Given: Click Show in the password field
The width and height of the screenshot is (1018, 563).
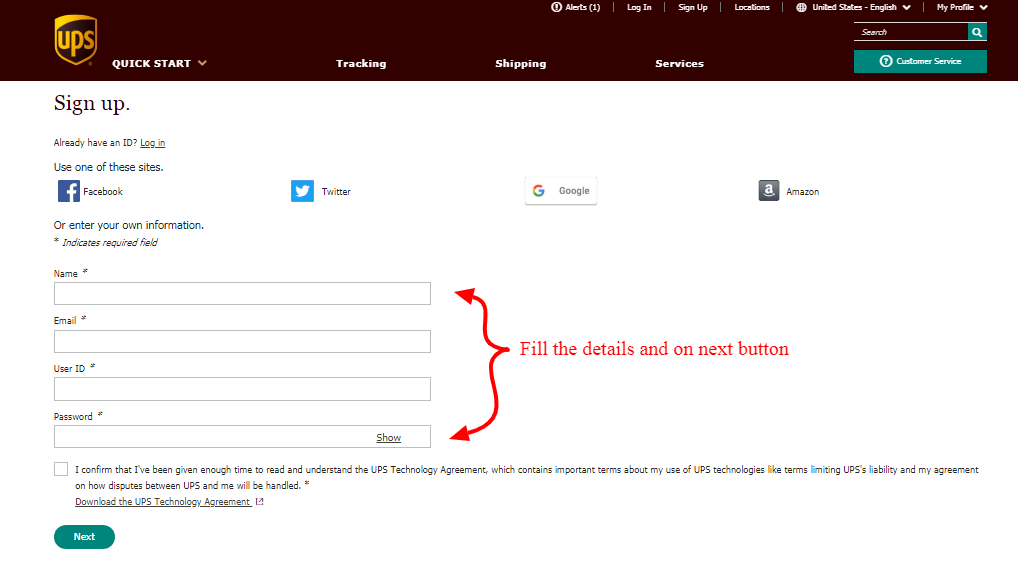Looking at the screenshot, I should [388, 438].
